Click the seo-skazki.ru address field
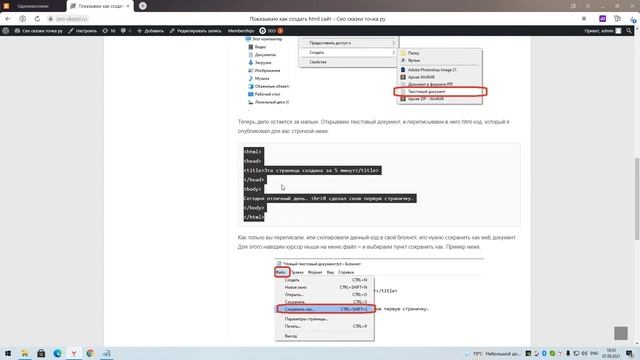This screenshot has width=640, height=360. click(x=72, y=19)
